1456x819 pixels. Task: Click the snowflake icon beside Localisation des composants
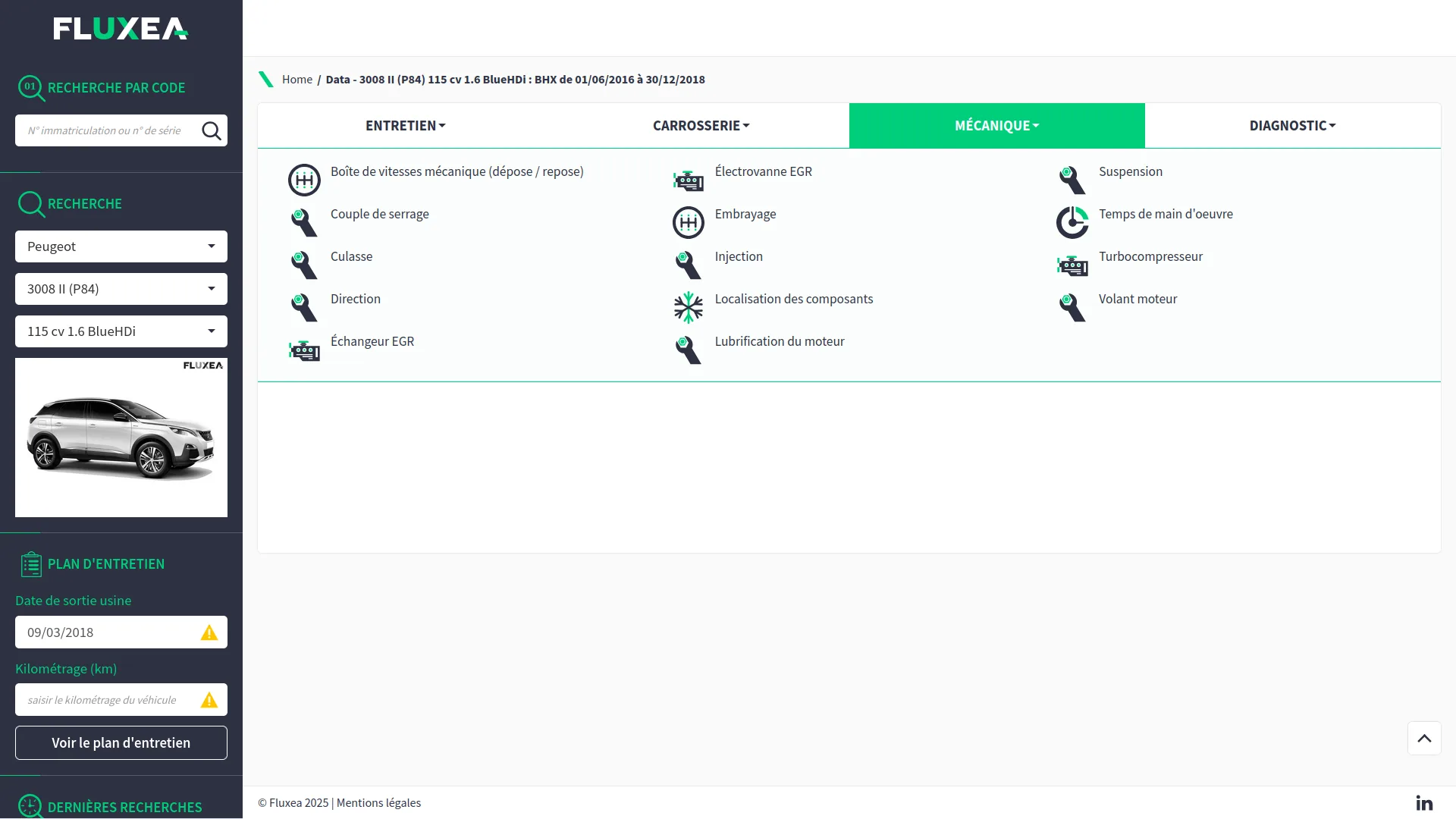(x=689, y=308)
